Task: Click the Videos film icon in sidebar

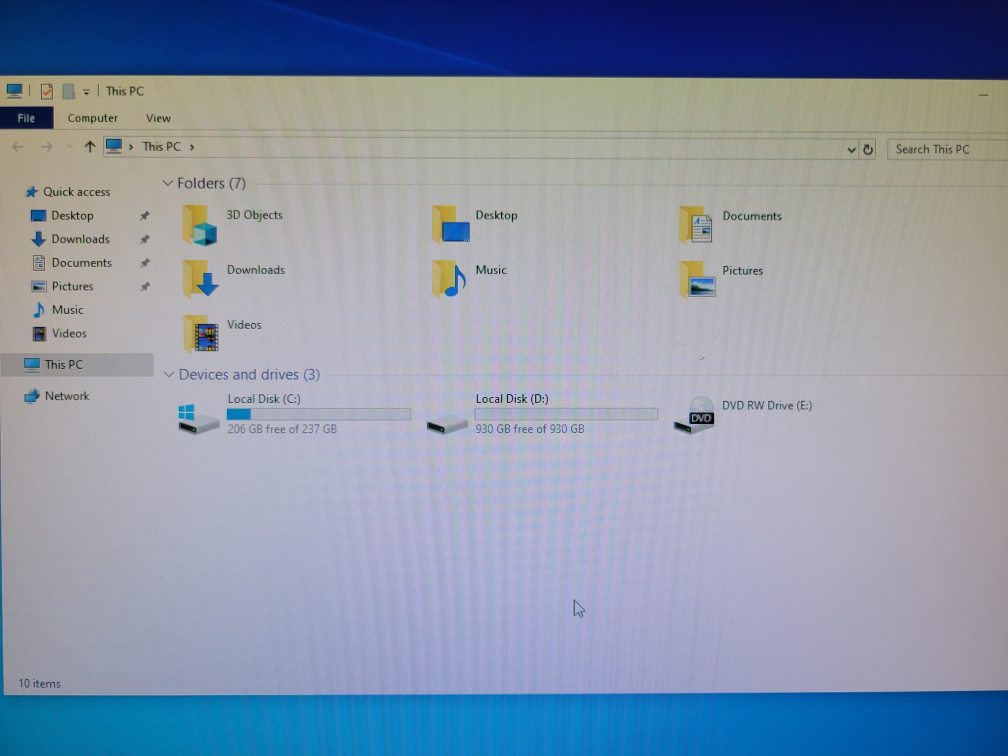Action: click(x=40, y=334)
